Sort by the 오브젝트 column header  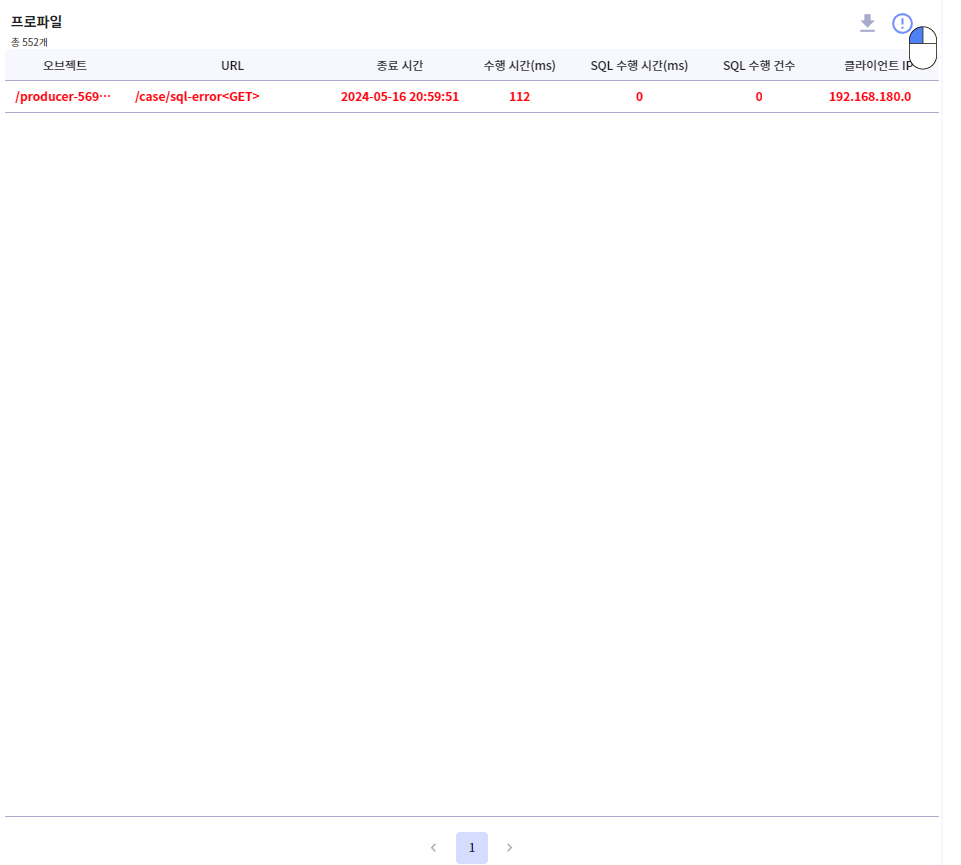coord(65,66)
